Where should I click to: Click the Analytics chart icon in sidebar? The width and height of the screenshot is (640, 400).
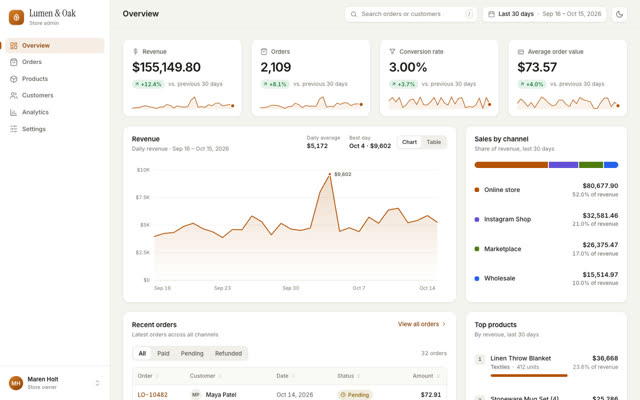click(x=13, y=112)
